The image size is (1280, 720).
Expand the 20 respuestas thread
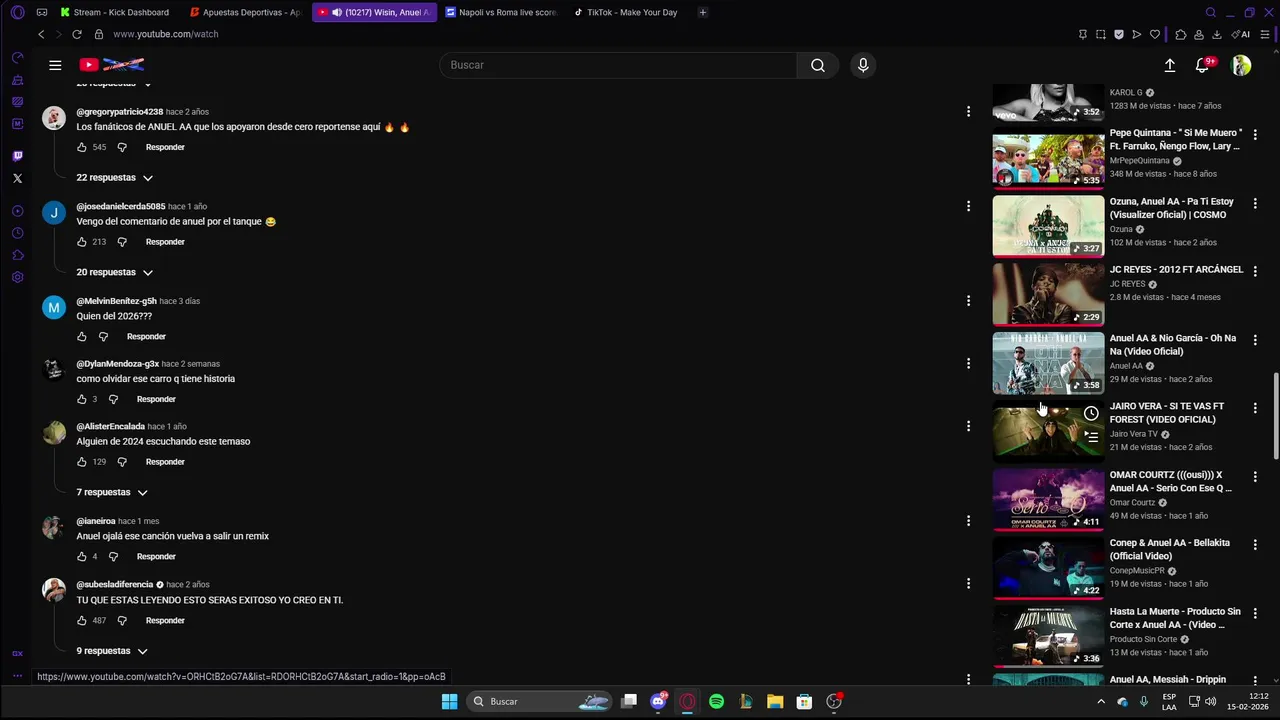click(x=114, y=272)
